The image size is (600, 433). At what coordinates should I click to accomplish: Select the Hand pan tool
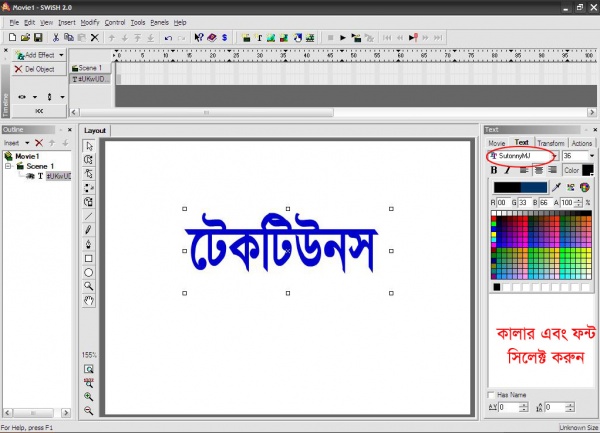click(88, 300)
